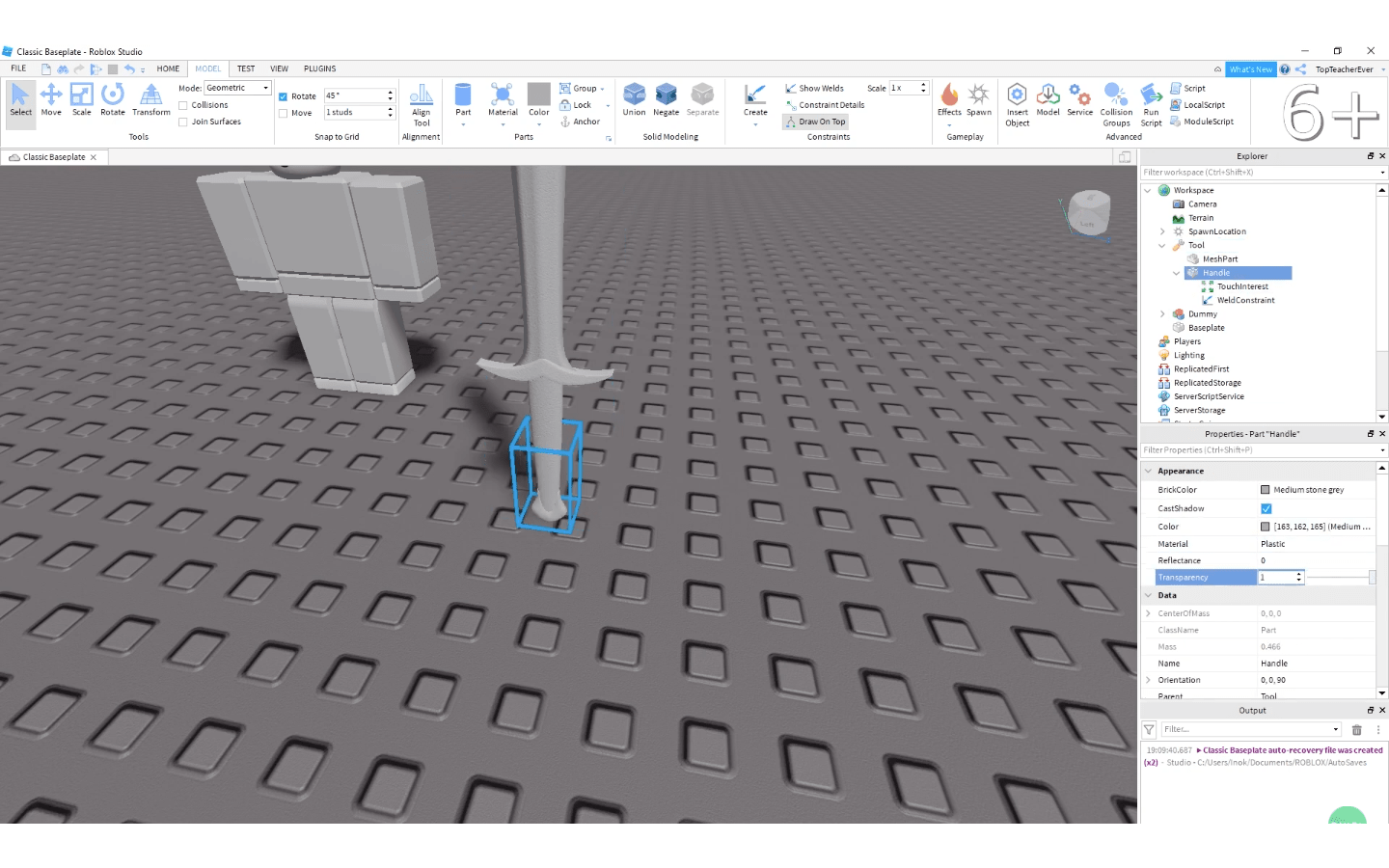Add a Spawn location

pos(979,100)
